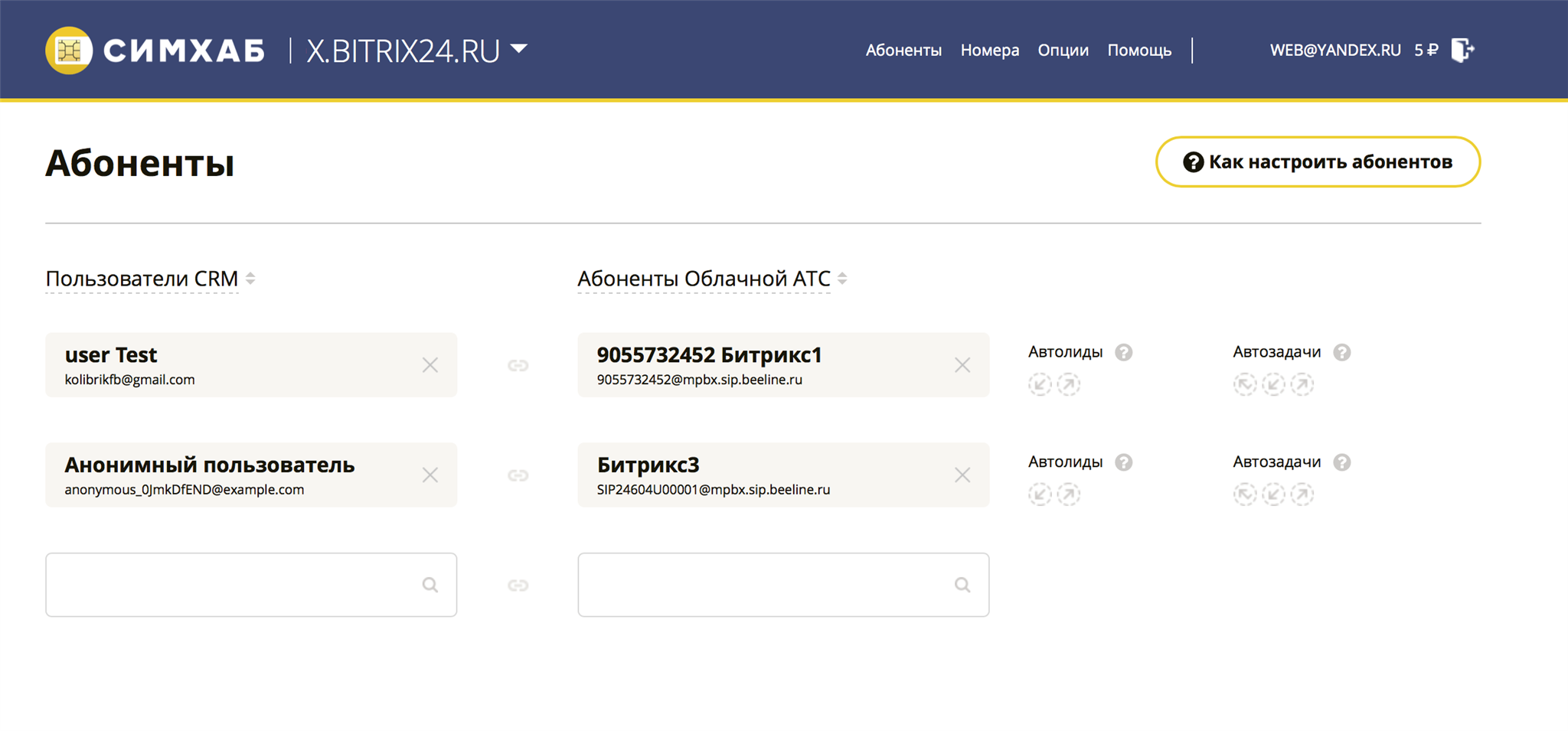The height and width of the screenshot is (731, 1568).
Task: Click the Как настроить абонентов button
Action: (1318, 162)
